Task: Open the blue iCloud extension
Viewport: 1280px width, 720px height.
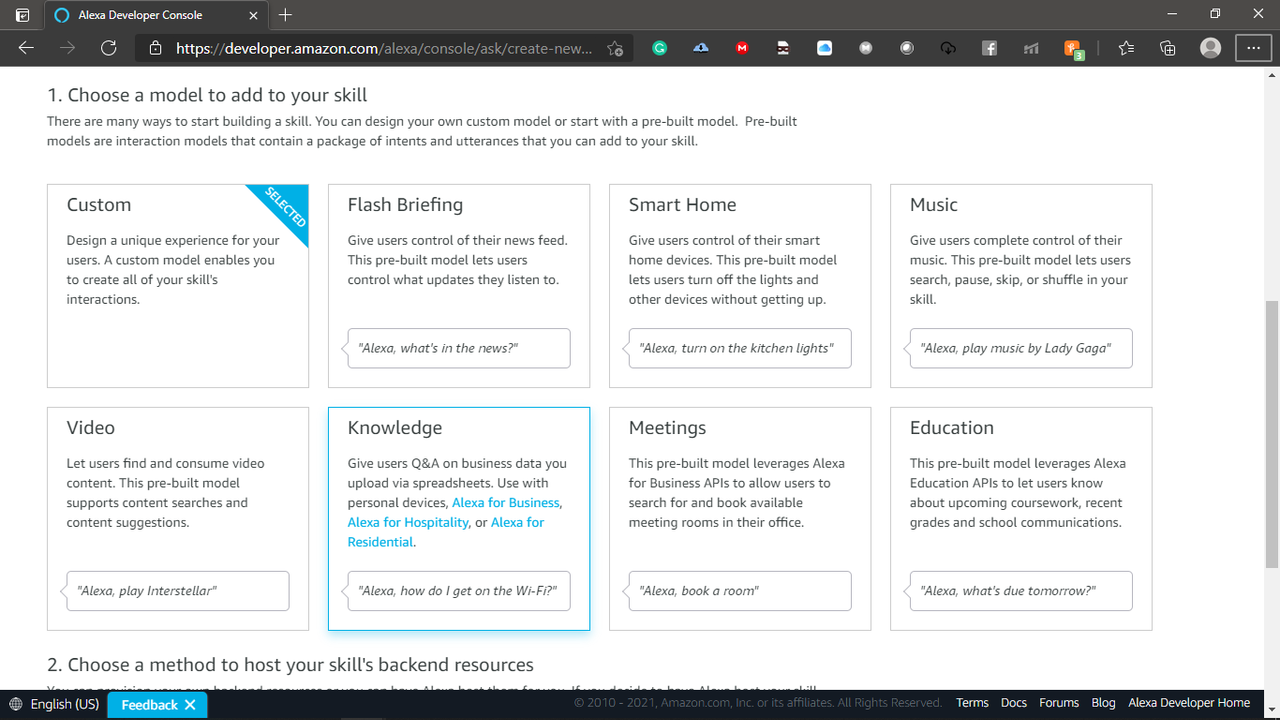Action: (824, 48)
